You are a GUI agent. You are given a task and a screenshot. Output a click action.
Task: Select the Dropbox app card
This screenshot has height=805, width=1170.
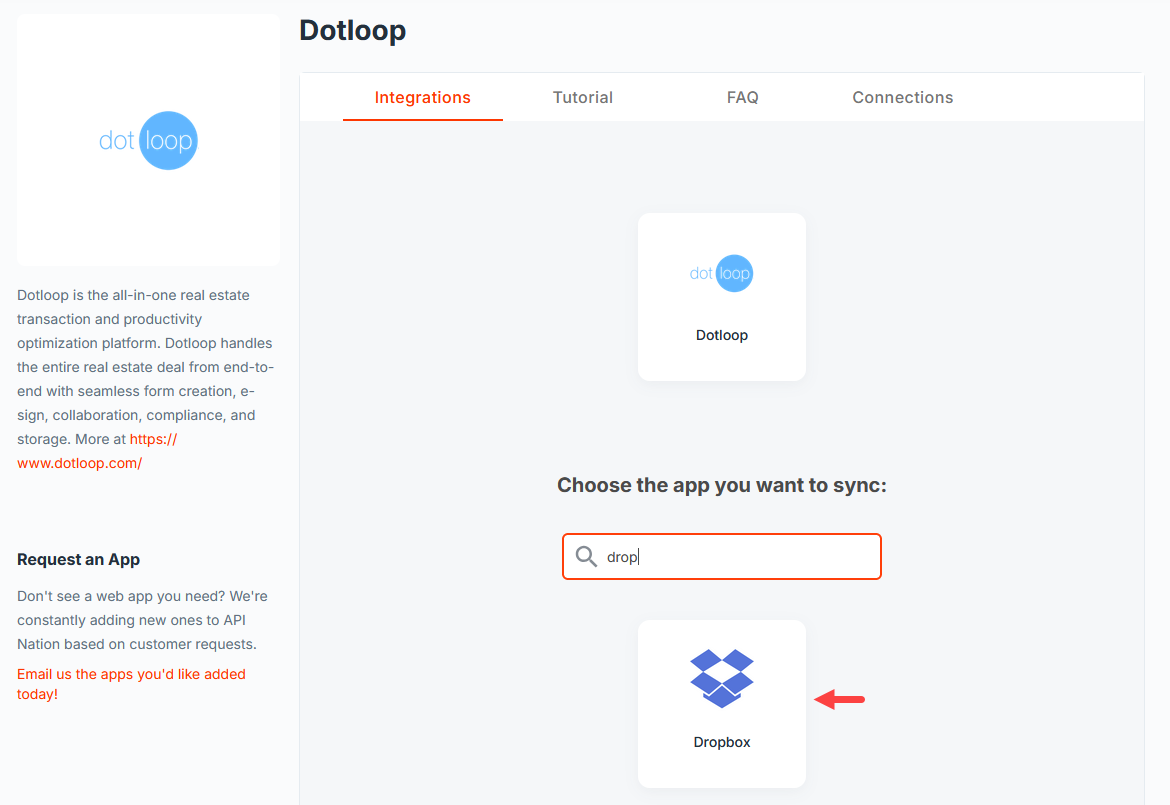pyautogui.click(x=722, y=704)
